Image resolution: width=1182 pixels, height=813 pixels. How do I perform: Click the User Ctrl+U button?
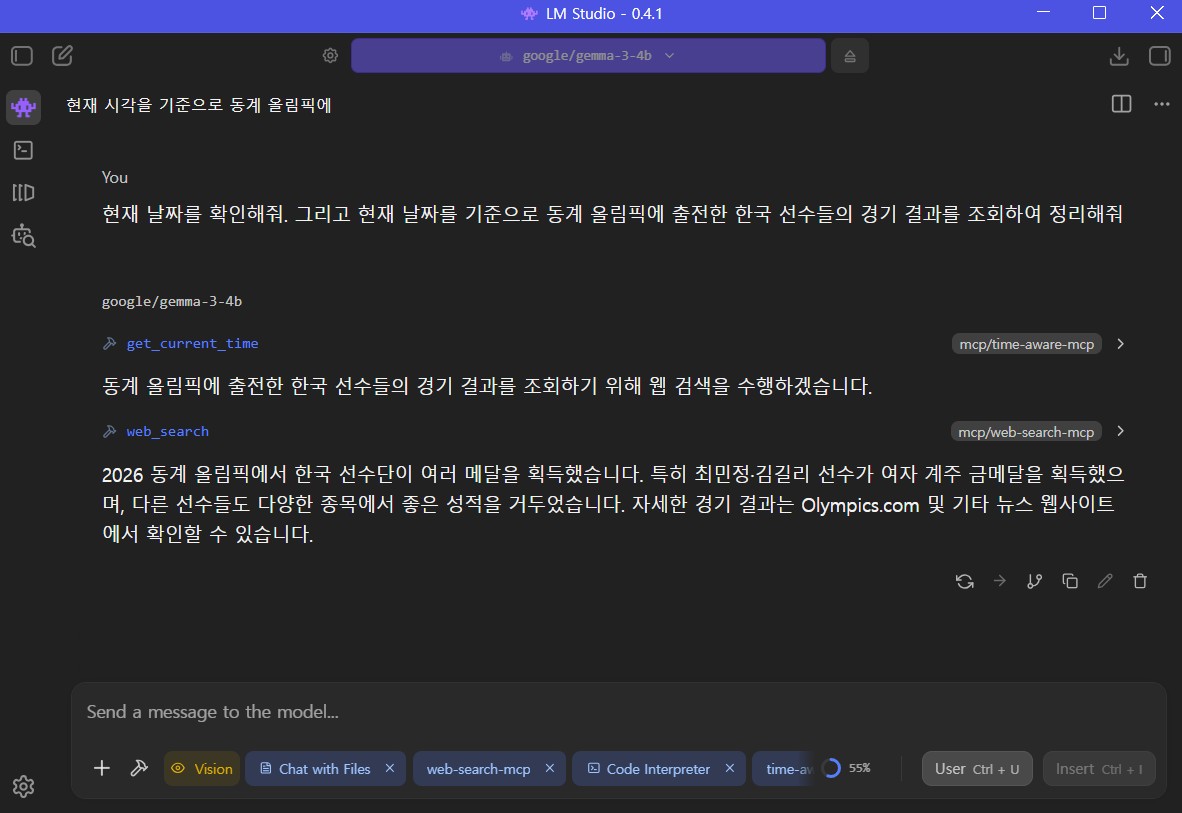(977, 769)
